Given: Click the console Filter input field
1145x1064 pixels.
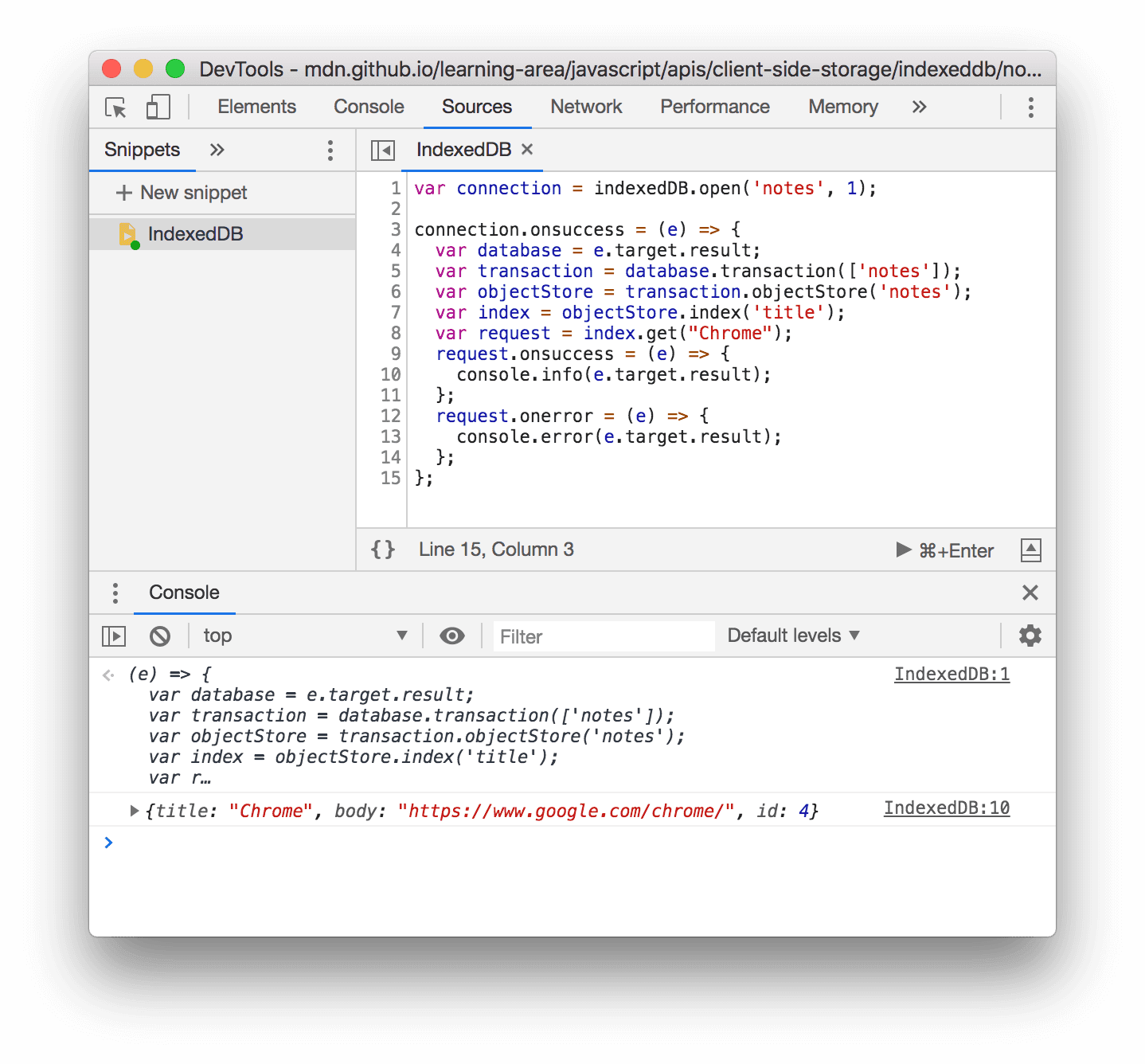Looking at the screenshot, I should pos(603,636).
